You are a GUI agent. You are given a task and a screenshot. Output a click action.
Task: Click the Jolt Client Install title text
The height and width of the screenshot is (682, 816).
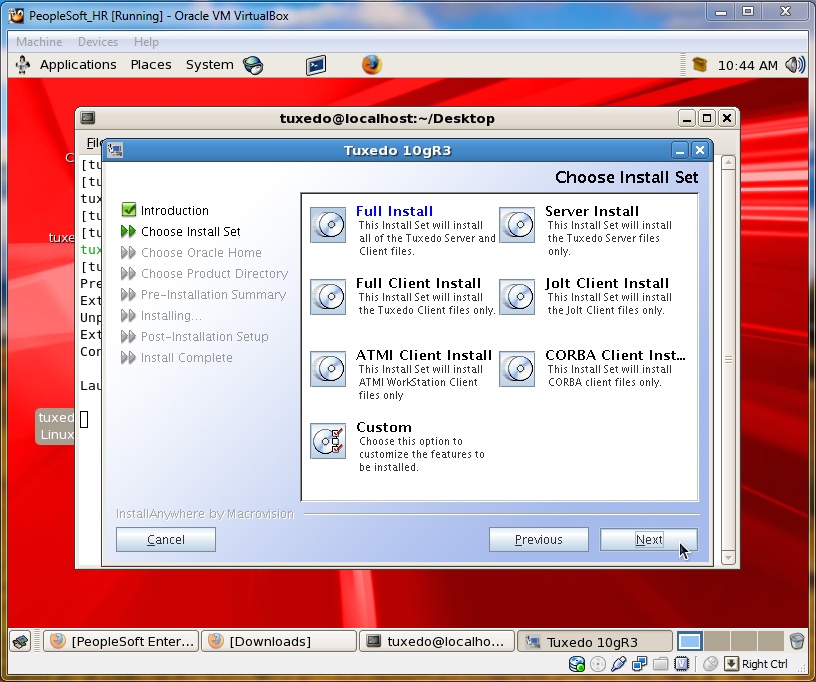point(607,283)
